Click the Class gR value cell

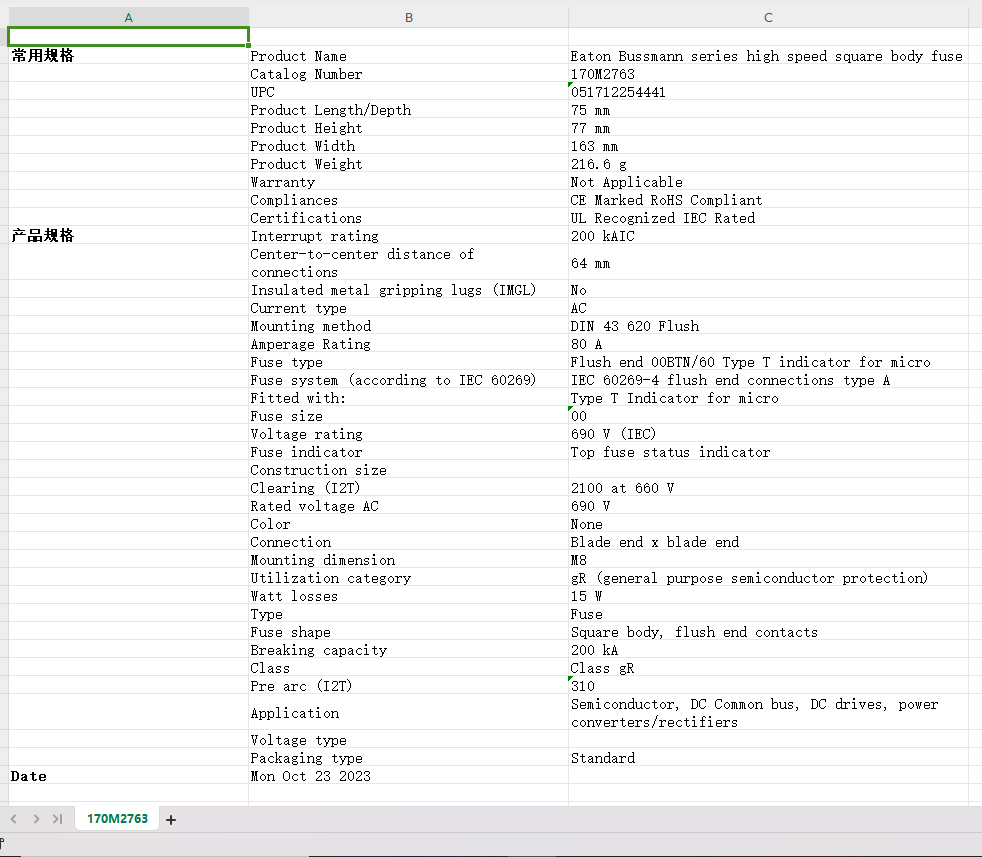(768, 668)
